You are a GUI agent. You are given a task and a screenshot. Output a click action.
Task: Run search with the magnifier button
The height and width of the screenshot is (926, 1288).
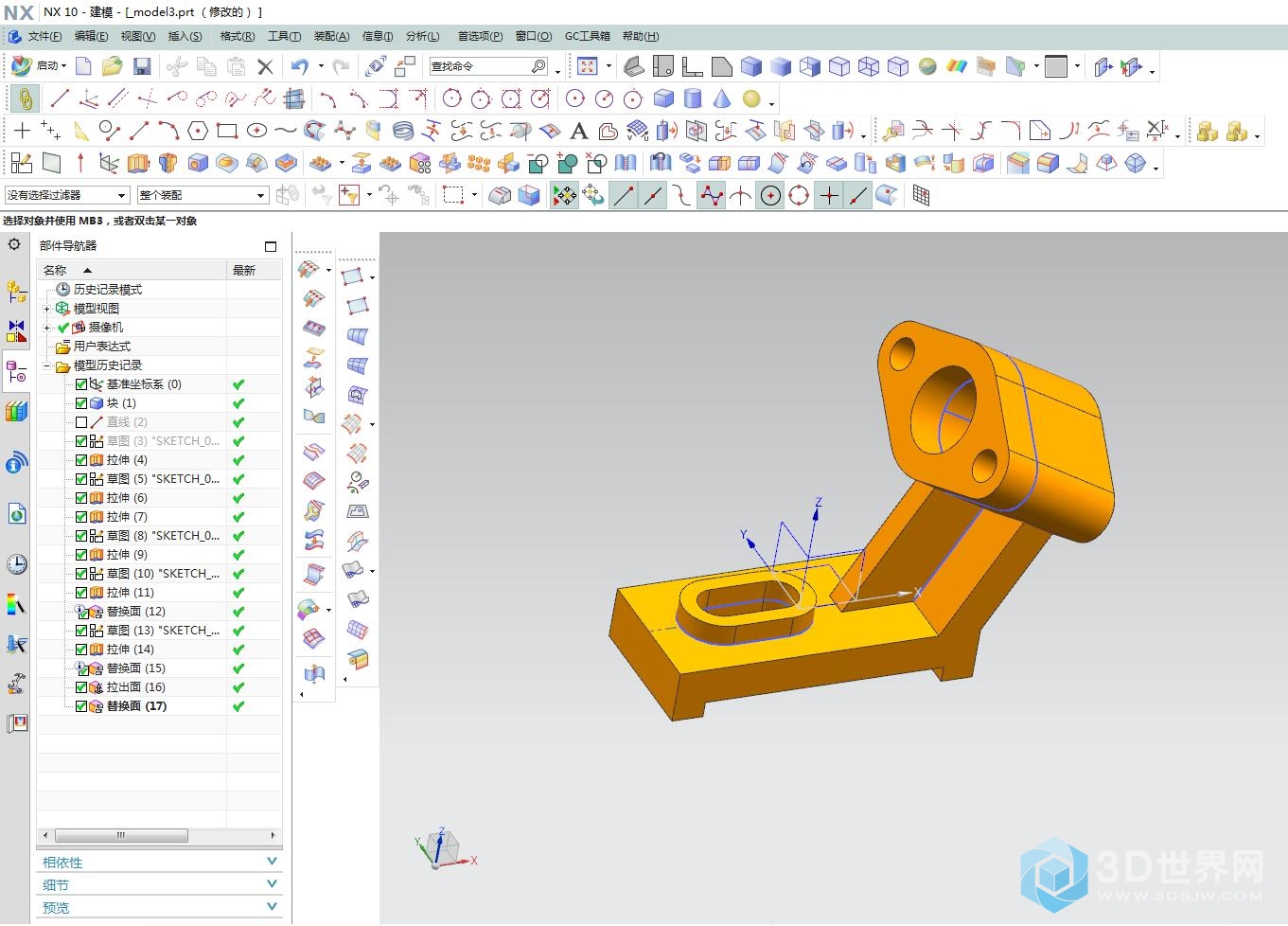pos(538,66)
